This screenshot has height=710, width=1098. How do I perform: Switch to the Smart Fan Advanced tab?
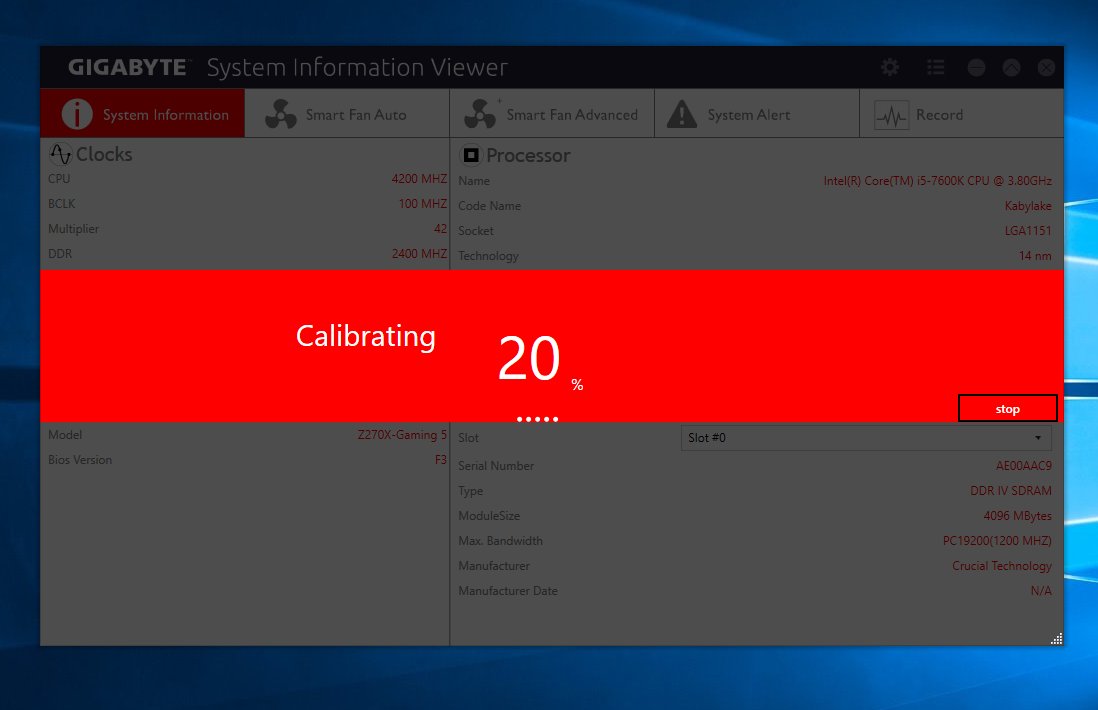pyautogui.click(x=571, y=115)
